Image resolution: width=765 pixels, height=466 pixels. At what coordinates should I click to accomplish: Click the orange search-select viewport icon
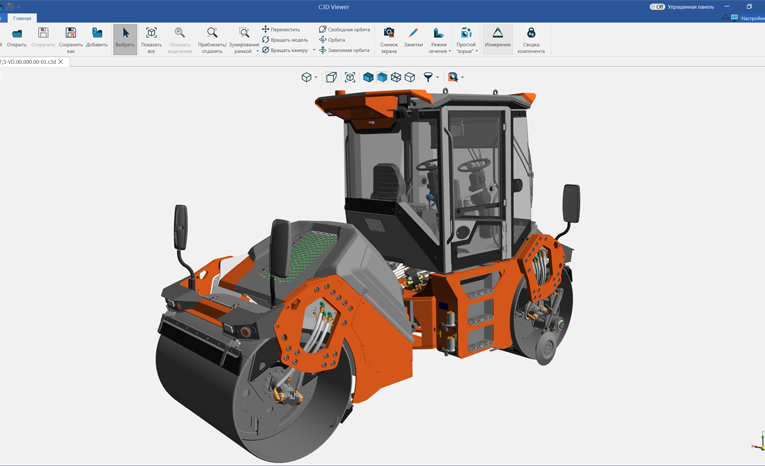coord(453,77)
